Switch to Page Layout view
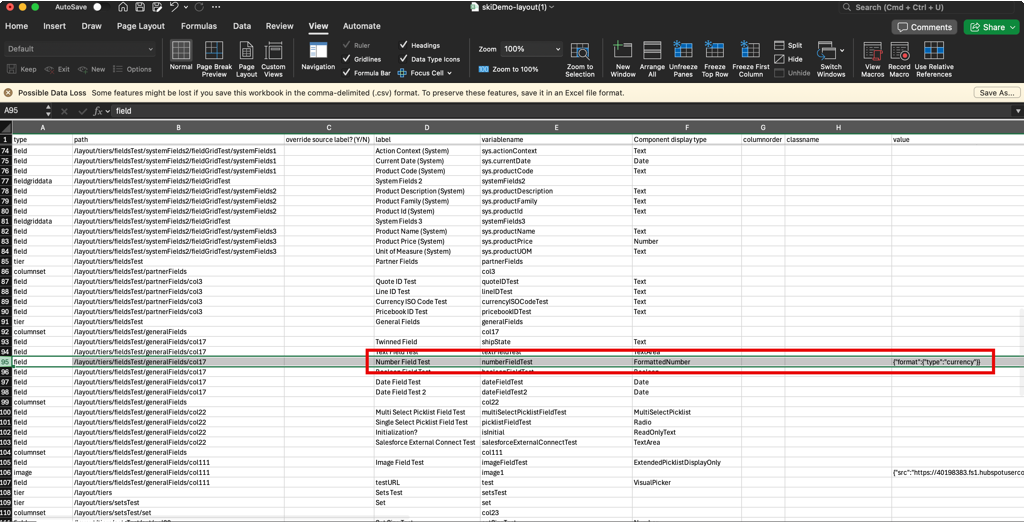 coord(246,59)
